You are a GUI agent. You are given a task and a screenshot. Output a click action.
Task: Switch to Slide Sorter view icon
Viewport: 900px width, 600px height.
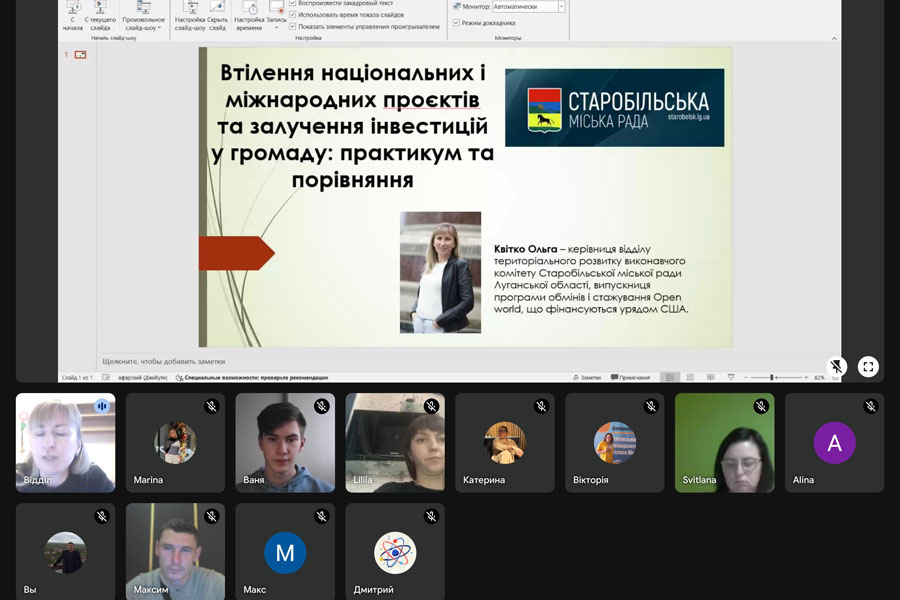pyautogui.click(x=690, y=378)
